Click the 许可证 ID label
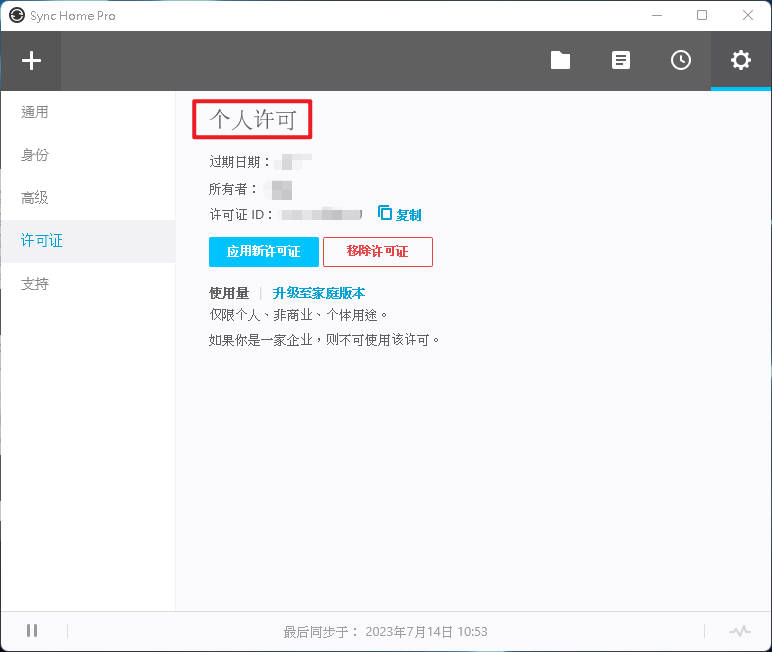 (241, 215)
